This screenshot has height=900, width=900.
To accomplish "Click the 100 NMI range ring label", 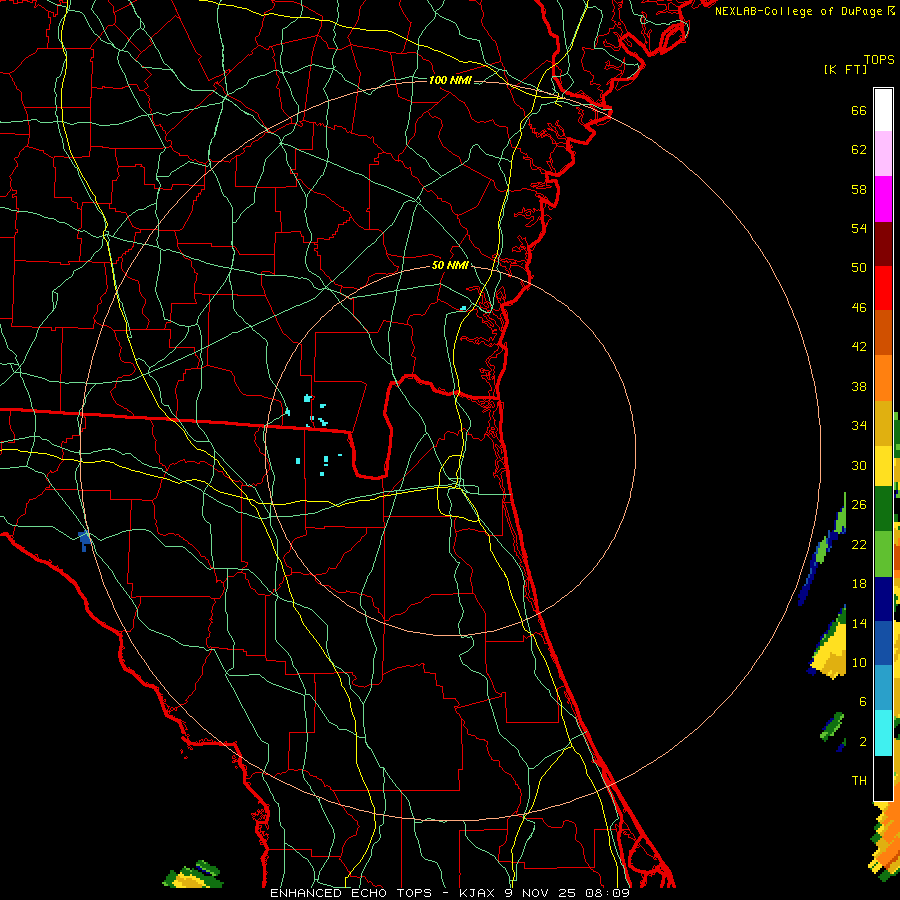I will pos(450,80).
